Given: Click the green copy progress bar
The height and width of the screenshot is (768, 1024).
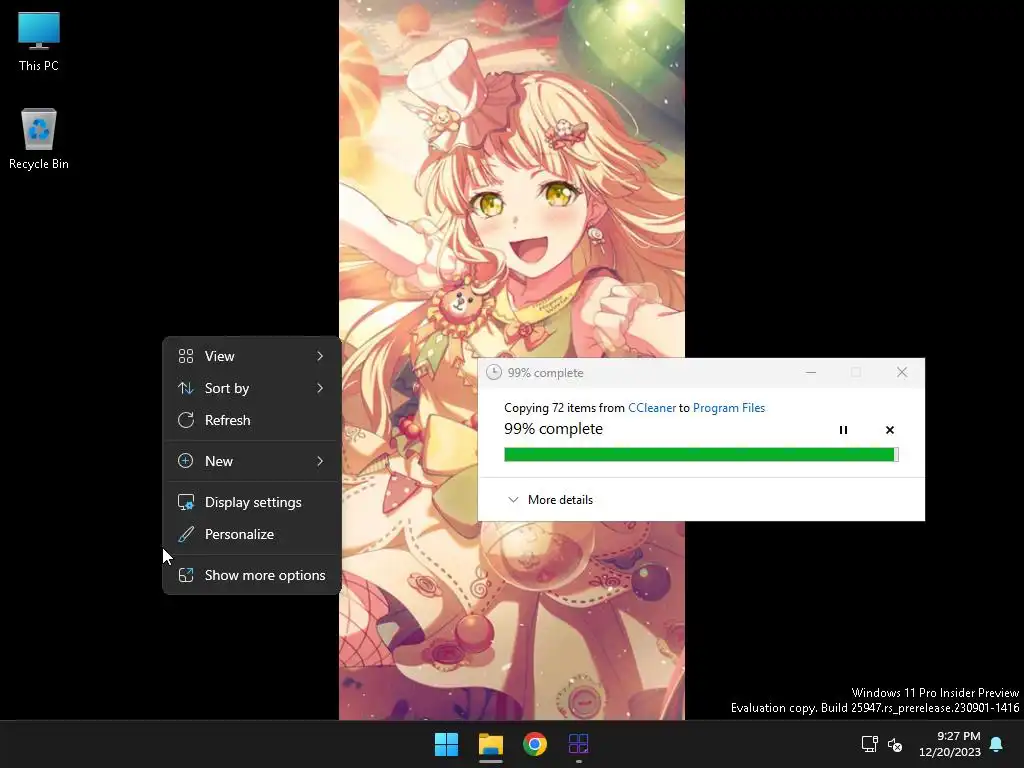Looking at the screenshot, I should (x=701, y=455).
